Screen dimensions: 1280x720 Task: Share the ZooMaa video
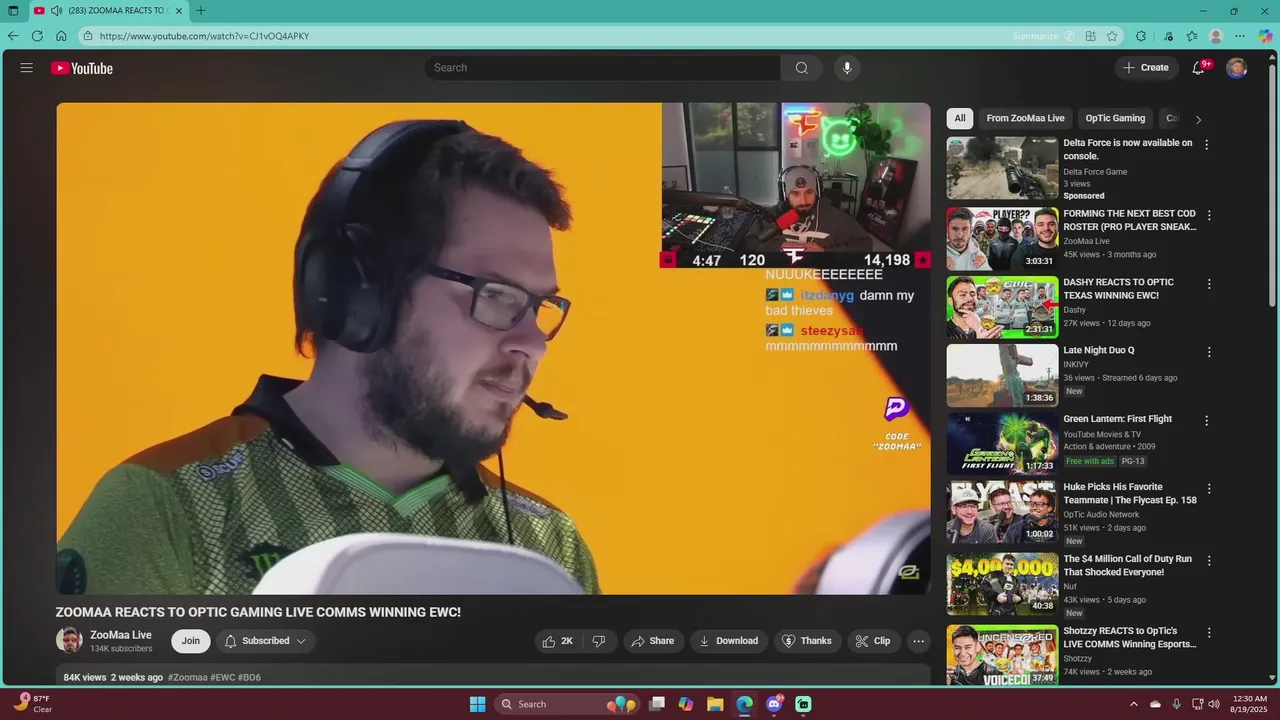(652, 641)
